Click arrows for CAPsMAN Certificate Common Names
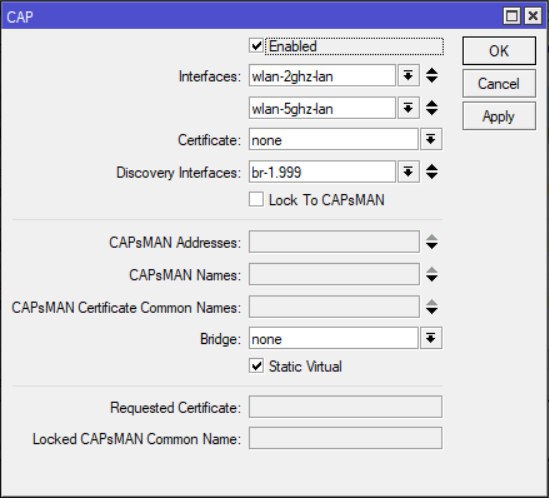549x498 pixels. click(432, 307)
